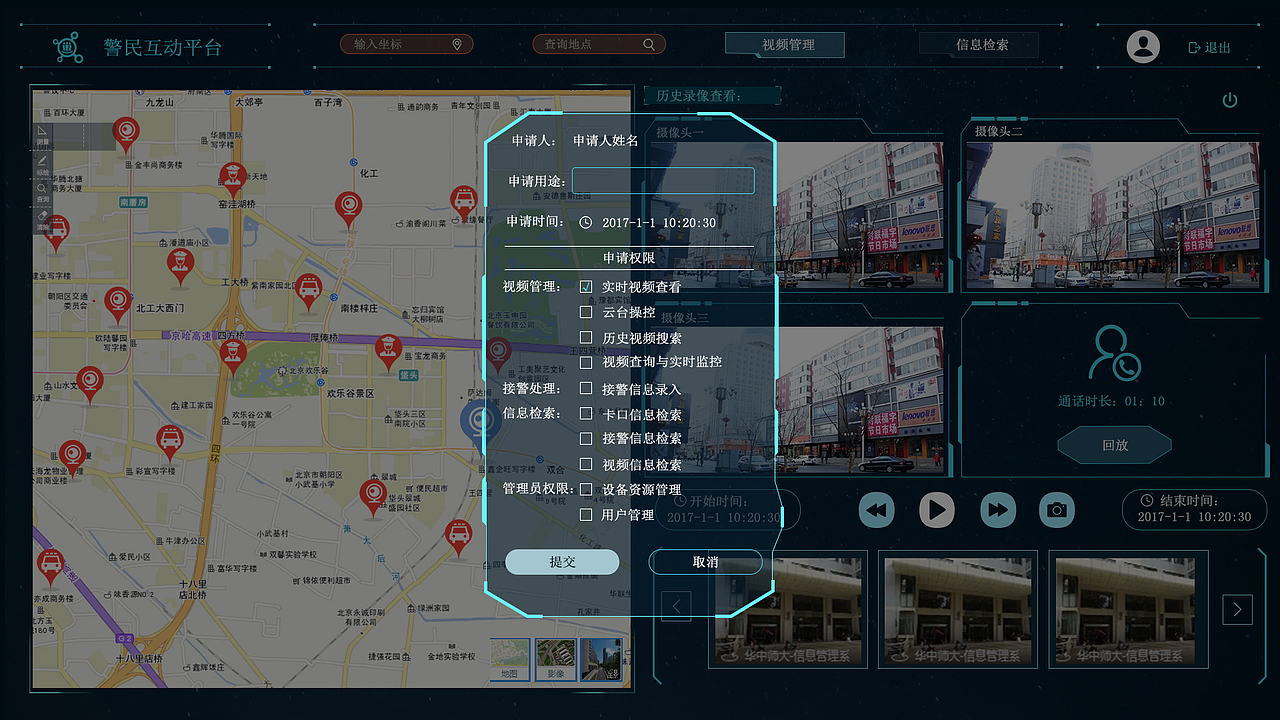Click the 申请时间 value 2017-1-1 10:20:30
The width and height of the screenshot is (1280, 720).
pyautogui.click(x=659, y=223)
